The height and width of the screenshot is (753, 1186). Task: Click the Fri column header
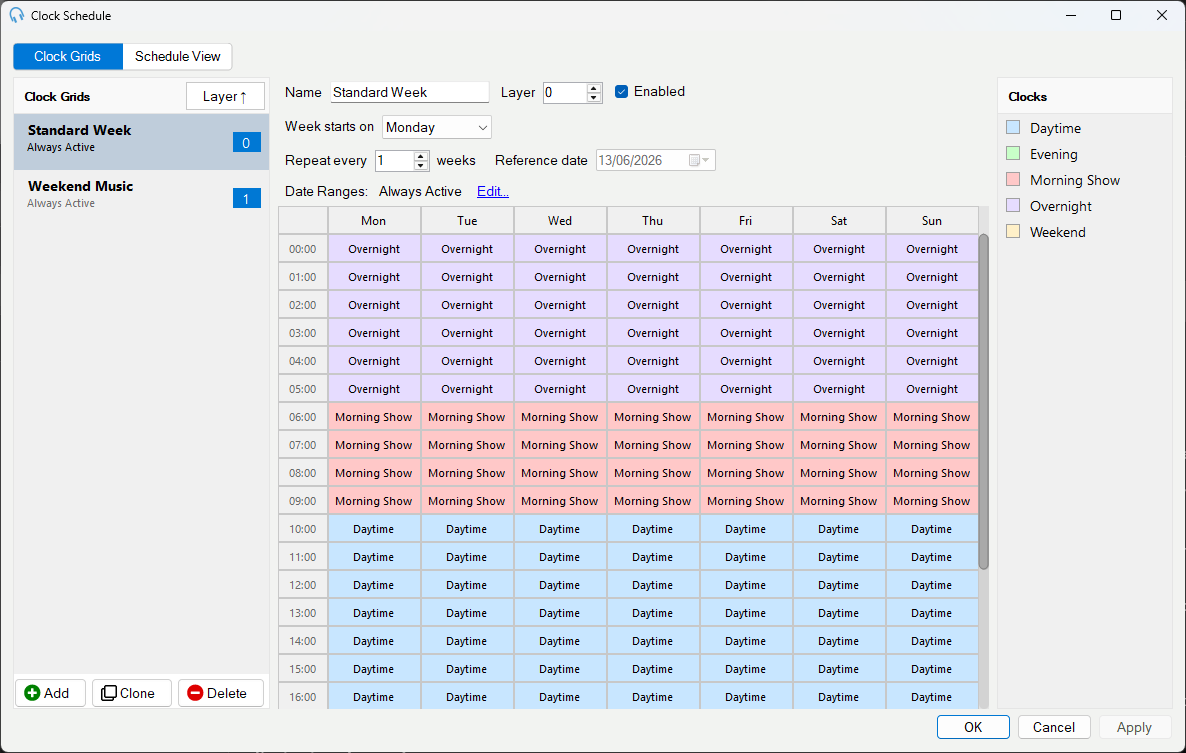(x=746, y=221)
